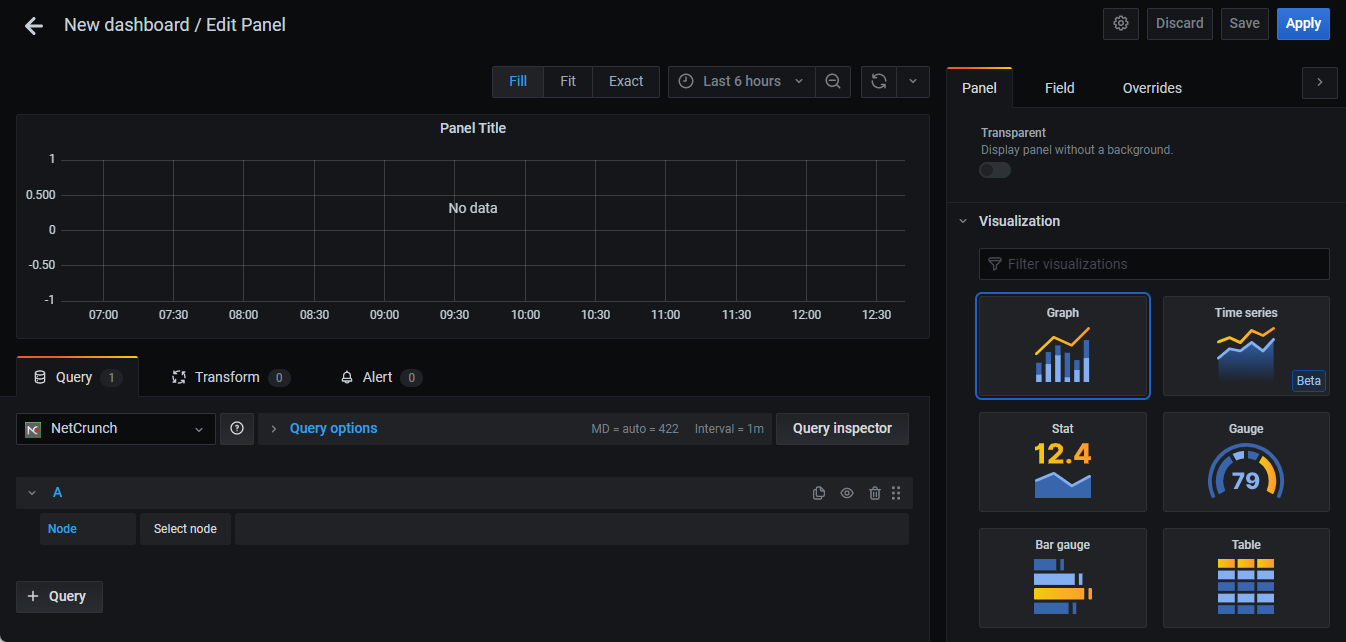Expand Query options

coord(333,428)
